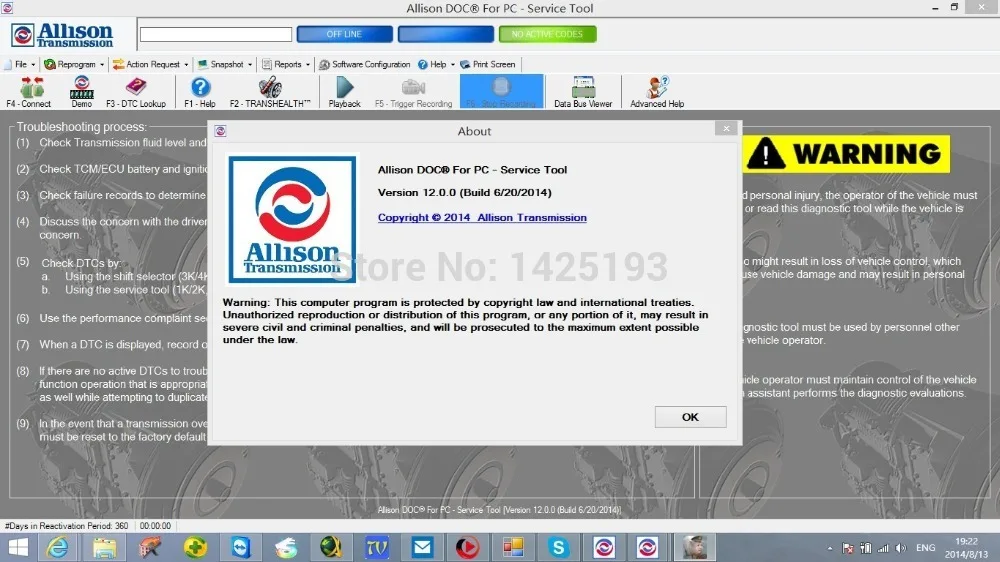This screenshot has height=562, width=1000.
Task: Click the highlighted Stop Recording button
Action: click(501, 92)
